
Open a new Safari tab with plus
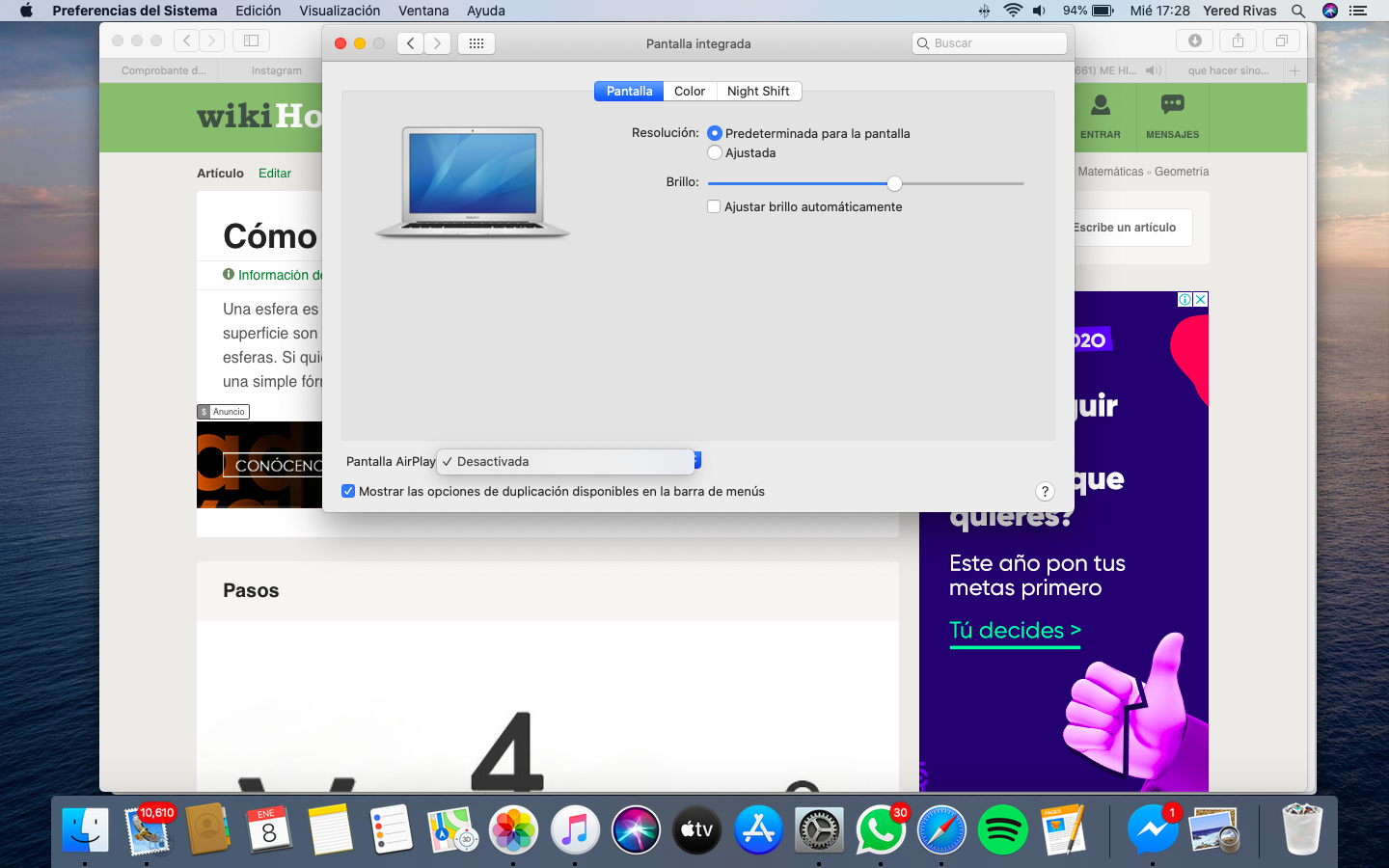1295,70
